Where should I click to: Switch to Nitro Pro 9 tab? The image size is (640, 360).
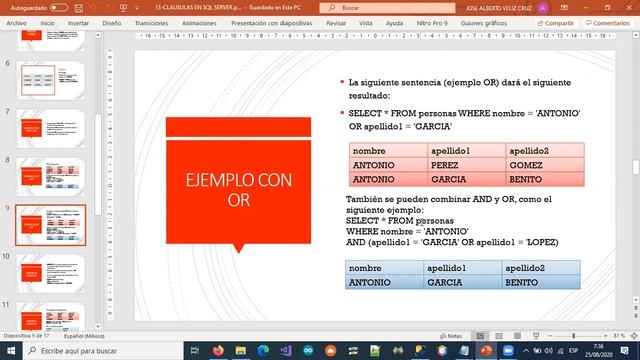[432, 23]
